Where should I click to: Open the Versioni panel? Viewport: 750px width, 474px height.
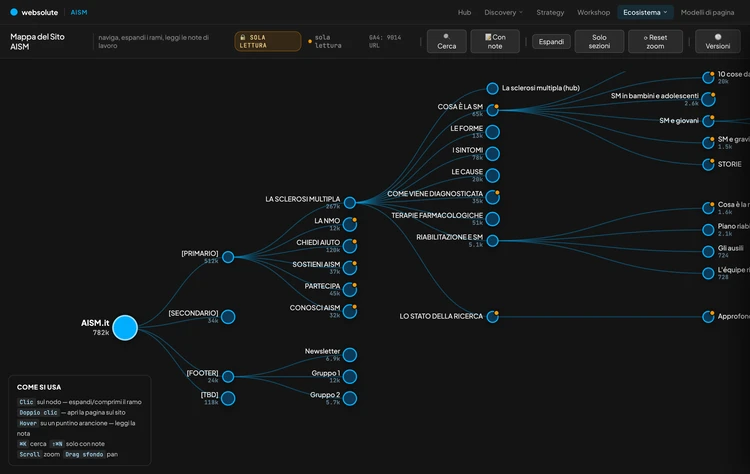[717, 41]
